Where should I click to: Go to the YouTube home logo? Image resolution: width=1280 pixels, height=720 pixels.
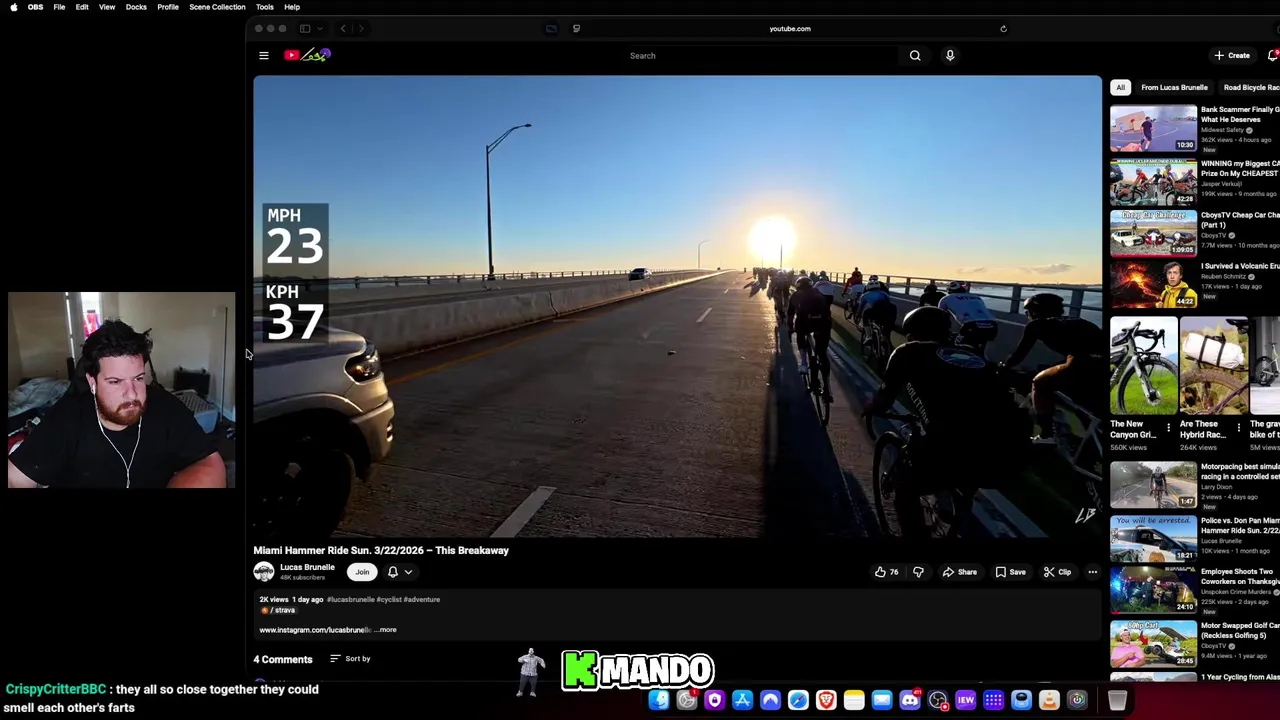coord(307,55)
